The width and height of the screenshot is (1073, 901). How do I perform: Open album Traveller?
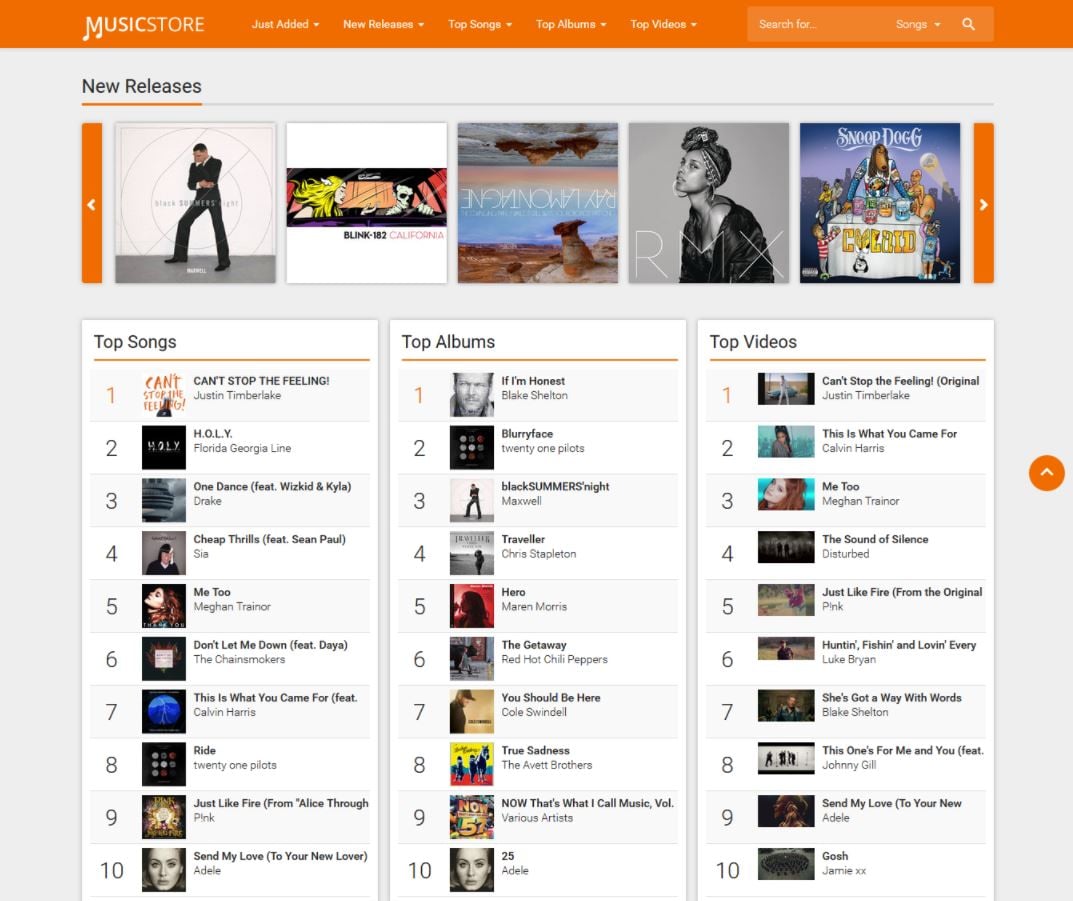[x=523, y=539]
